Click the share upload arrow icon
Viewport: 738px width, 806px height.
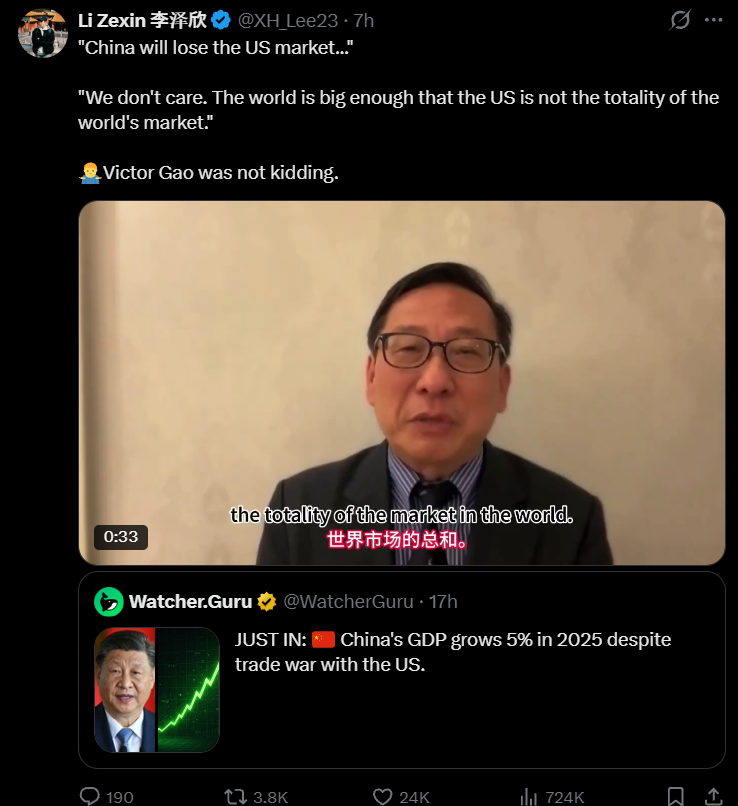pyautogui.click(x=713, y=796)
